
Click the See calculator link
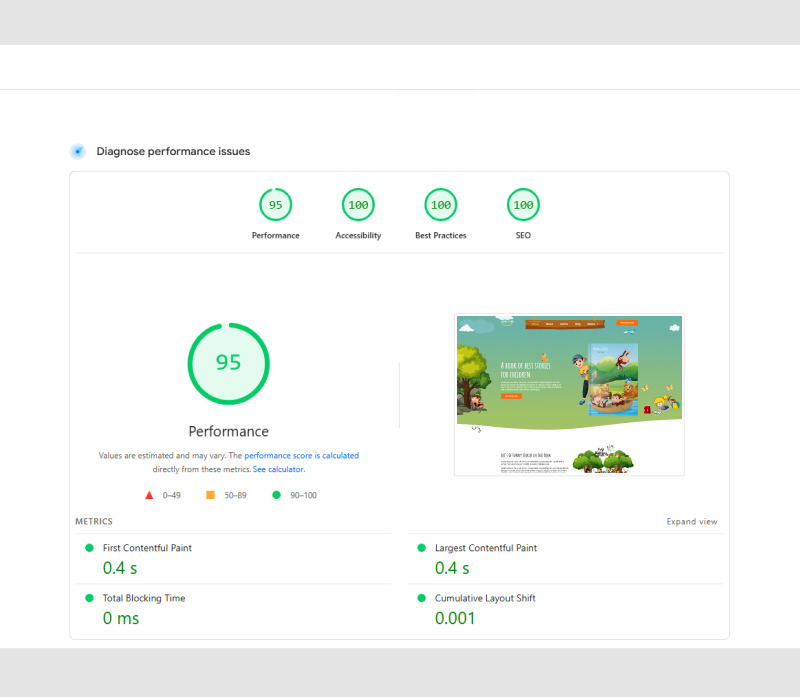[278, 469]
